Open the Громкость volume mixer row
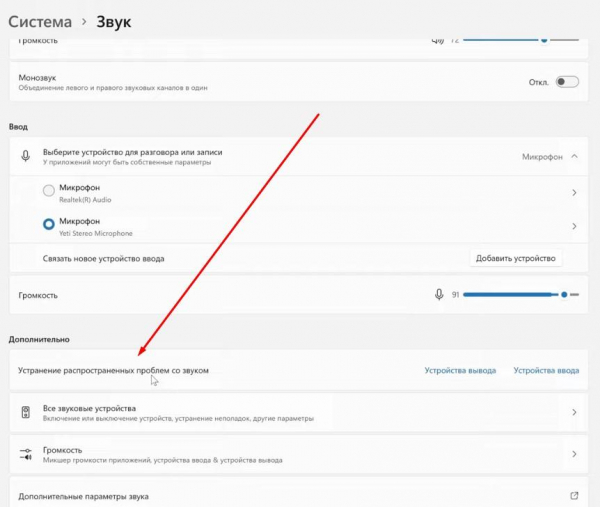This screenshot has width=600, height=507. pyautogui.click(x=298, y=454)
